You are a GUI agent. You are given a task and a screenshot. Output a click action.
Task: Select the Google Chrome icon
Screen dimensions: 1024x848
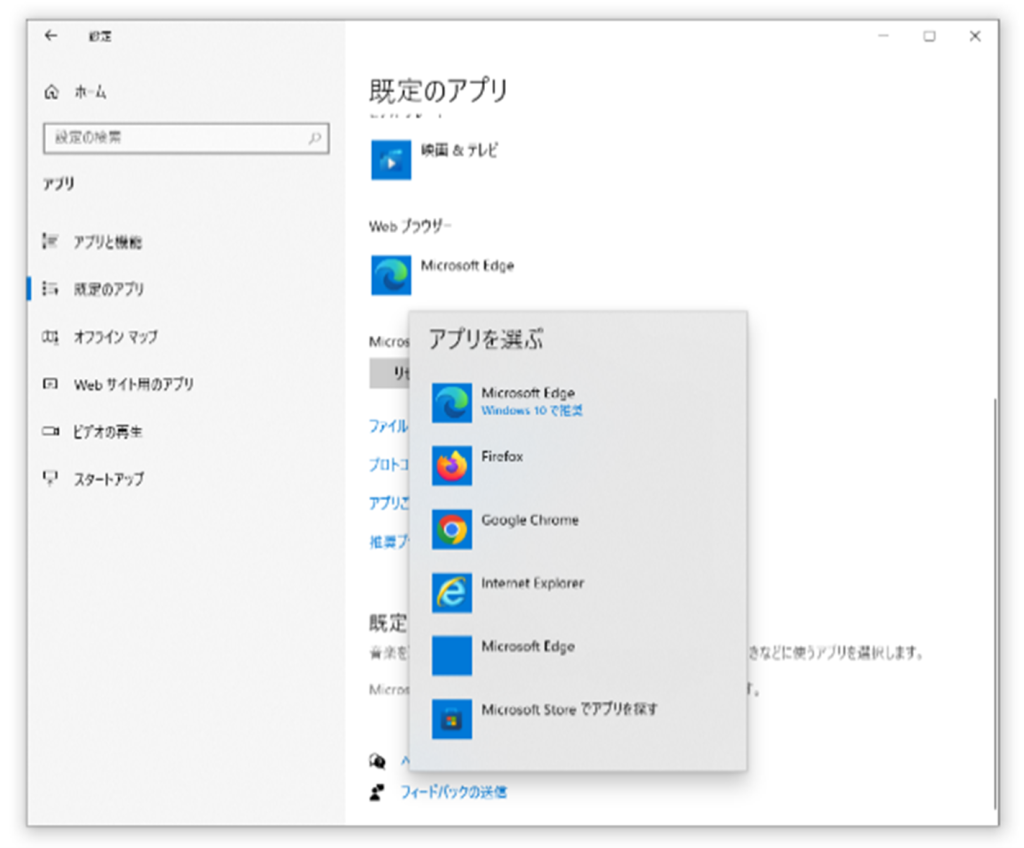(452, 529)
